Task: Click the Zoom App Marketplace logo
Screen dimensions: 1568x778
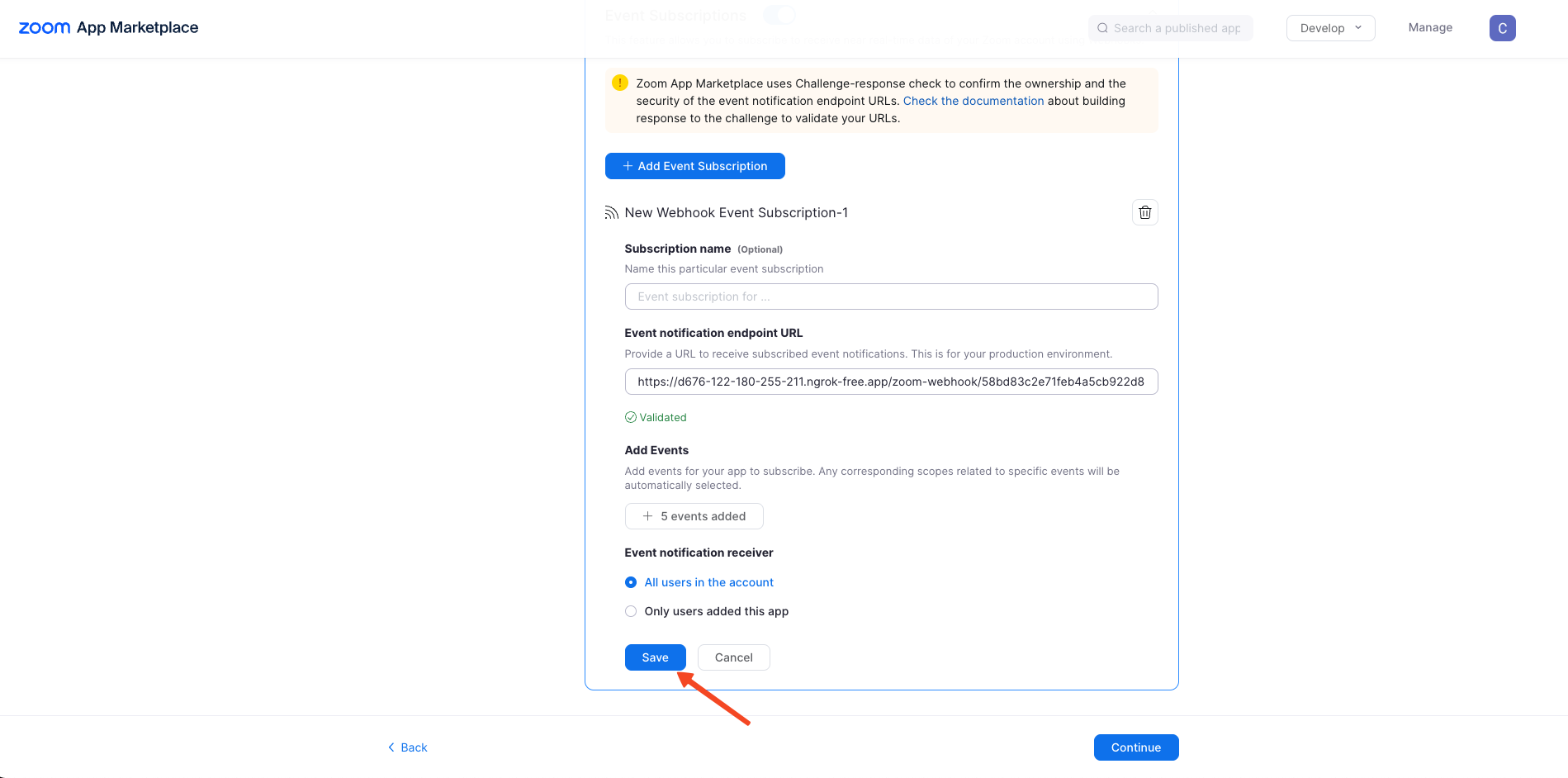Action: [108, 27]
